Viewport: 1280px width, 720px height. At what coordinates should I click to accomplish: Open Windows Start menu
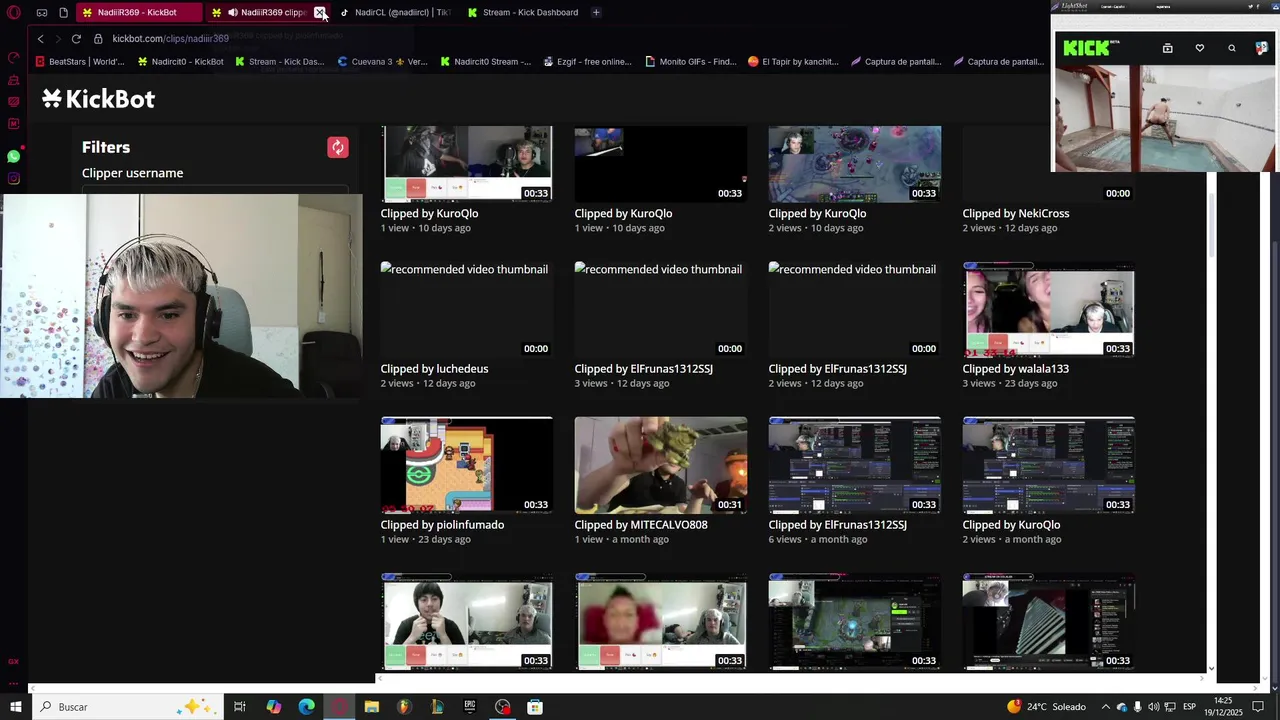coord(15,707)
